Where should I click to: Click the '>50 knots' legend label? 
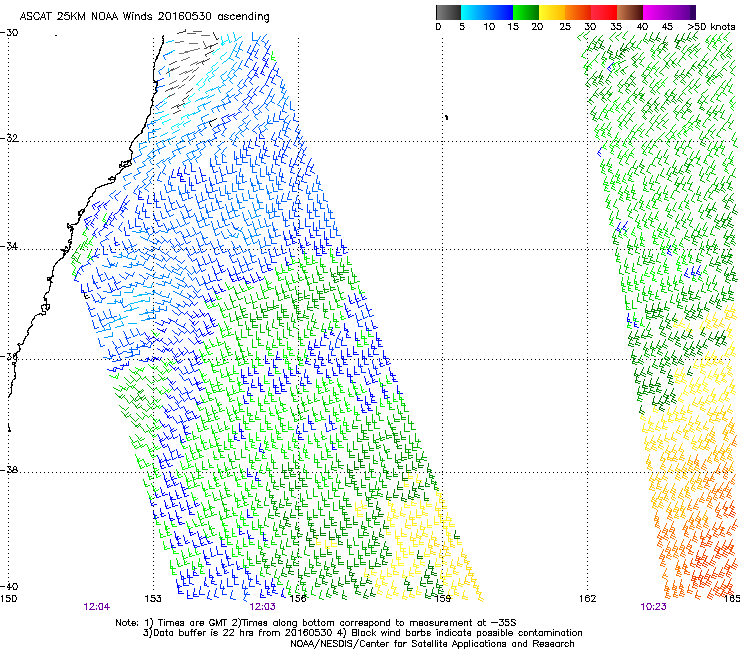tap(711, 27)
